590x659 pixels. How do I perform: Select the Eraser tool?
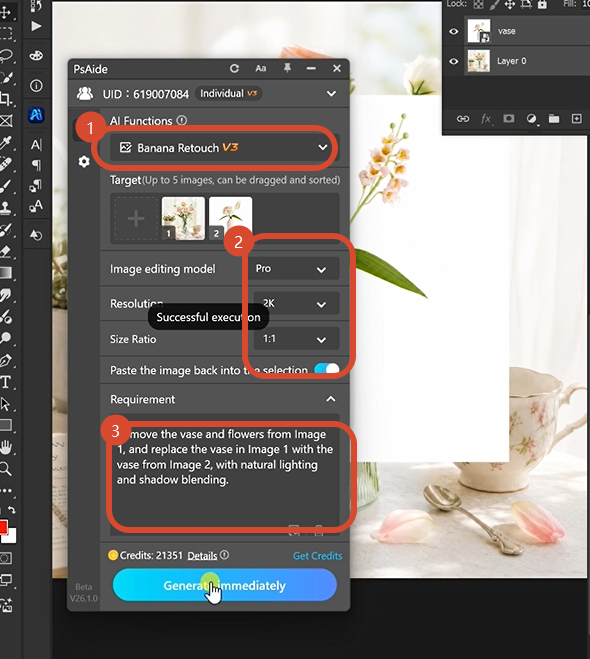click(6, 251)
